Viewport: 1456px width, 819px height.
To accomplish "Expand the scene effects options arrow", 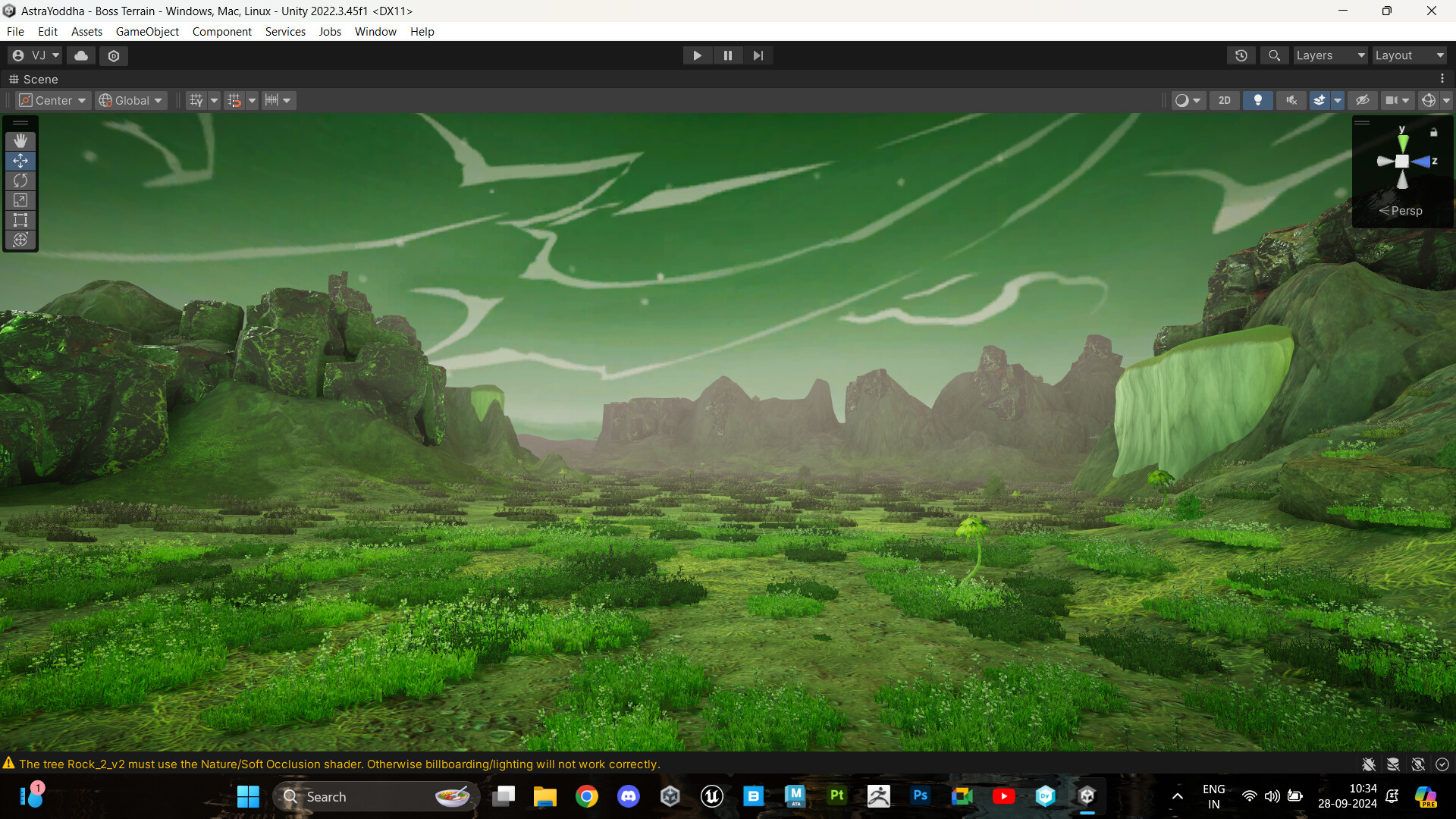I will click(1338, 100).
